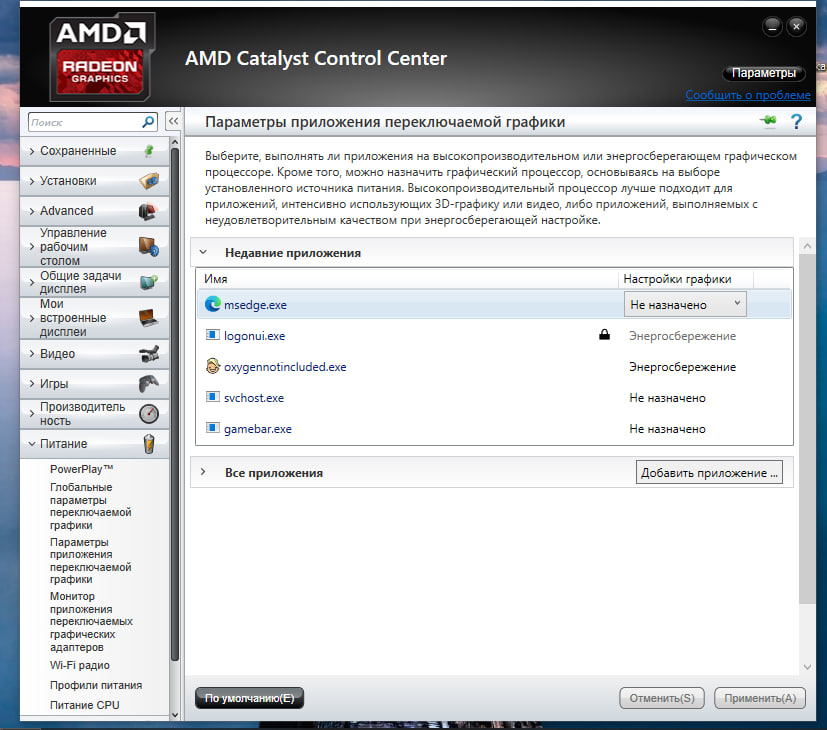Click the msedge.exe Edge icon
The width and height of the screenshot is (827, 730).
tap(212, 304)
